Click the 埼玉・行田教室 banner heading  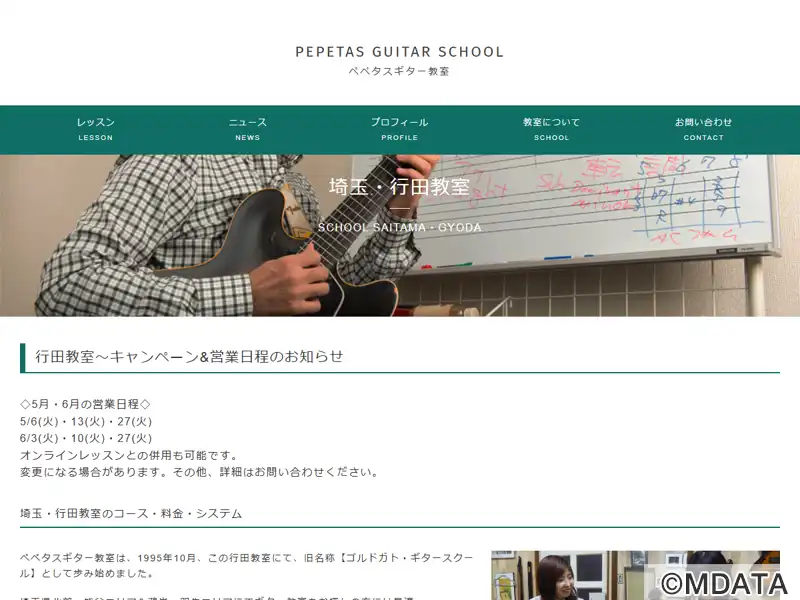tap(399, 186)
